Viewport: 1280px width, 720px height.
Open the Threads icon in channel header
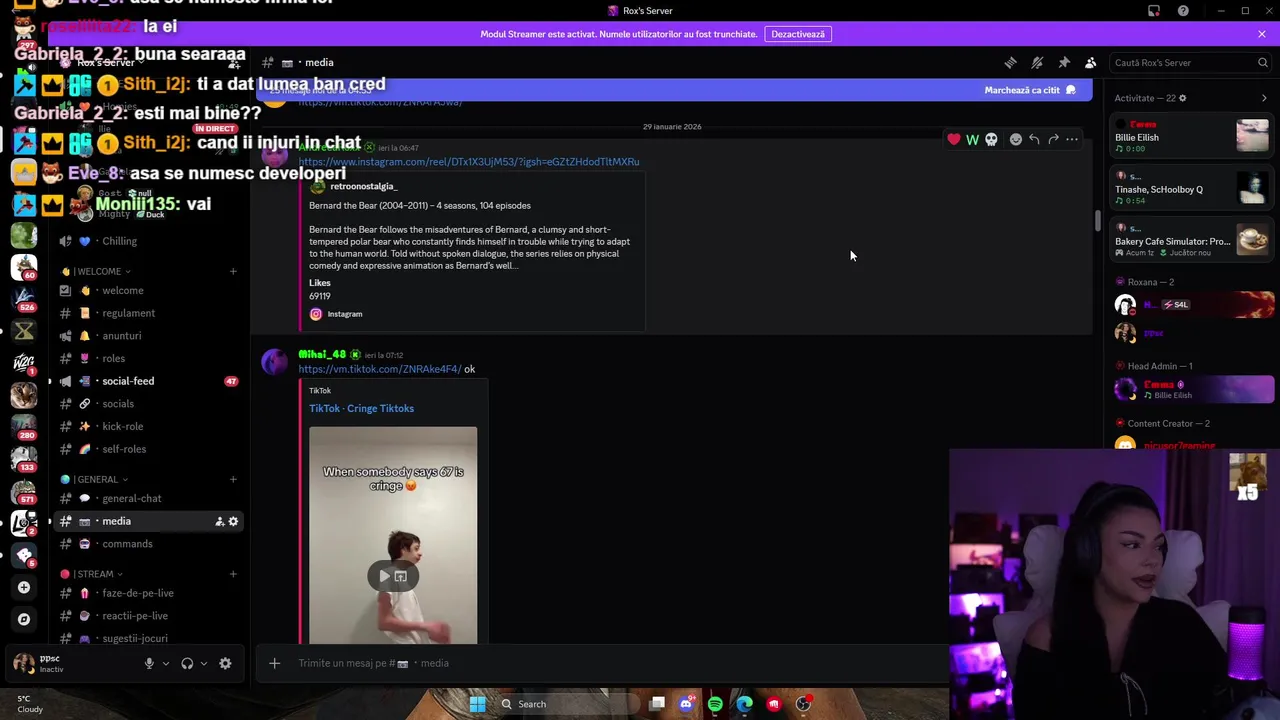click(1010, 62)
